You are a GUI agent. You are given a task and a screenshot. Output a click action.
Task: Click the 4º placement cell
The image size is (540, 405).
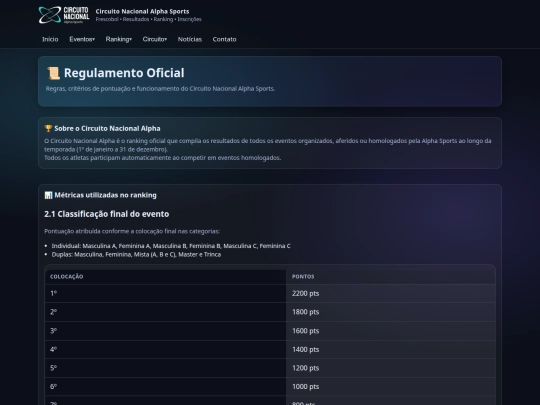[x=165, y=350]
